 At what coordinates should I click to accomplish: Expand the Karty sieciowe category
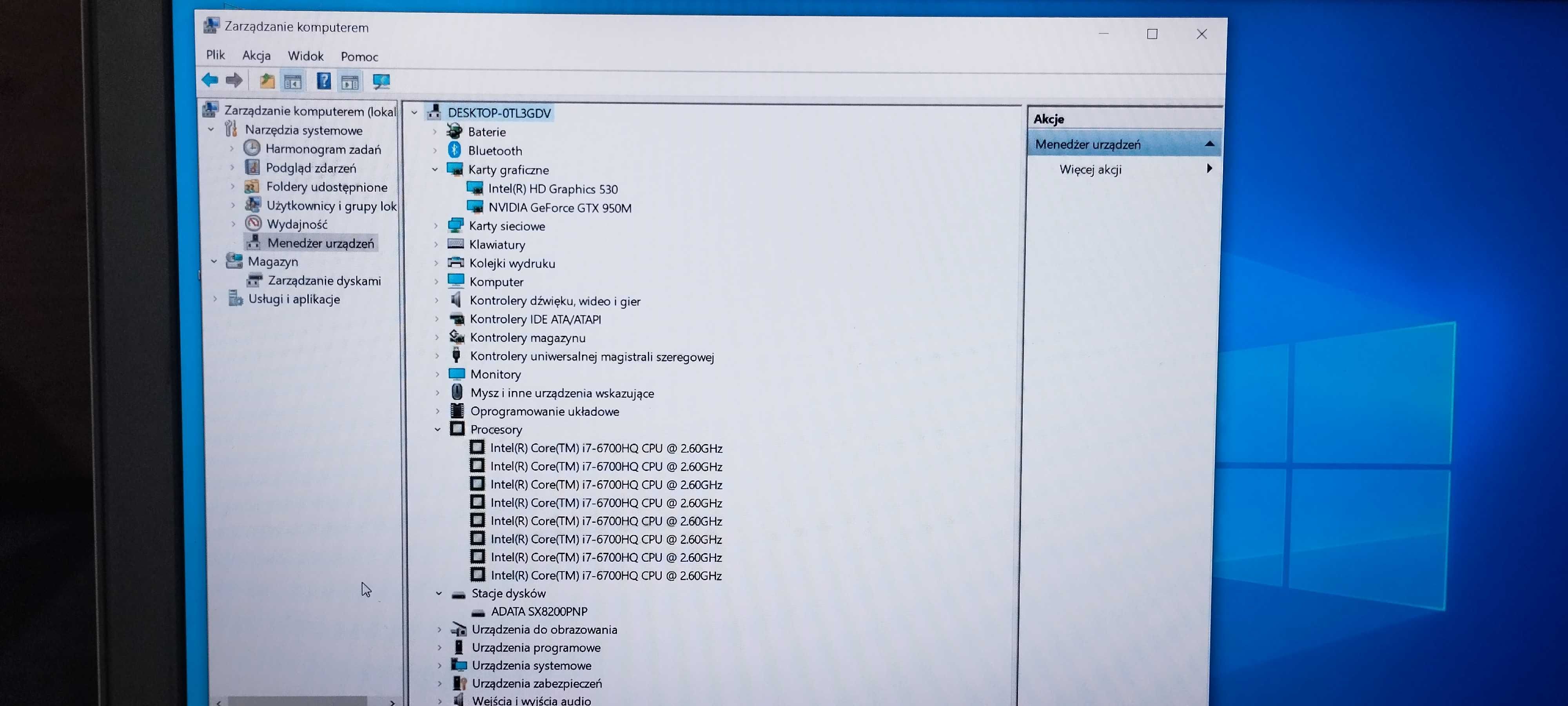[x=436, y=226]
